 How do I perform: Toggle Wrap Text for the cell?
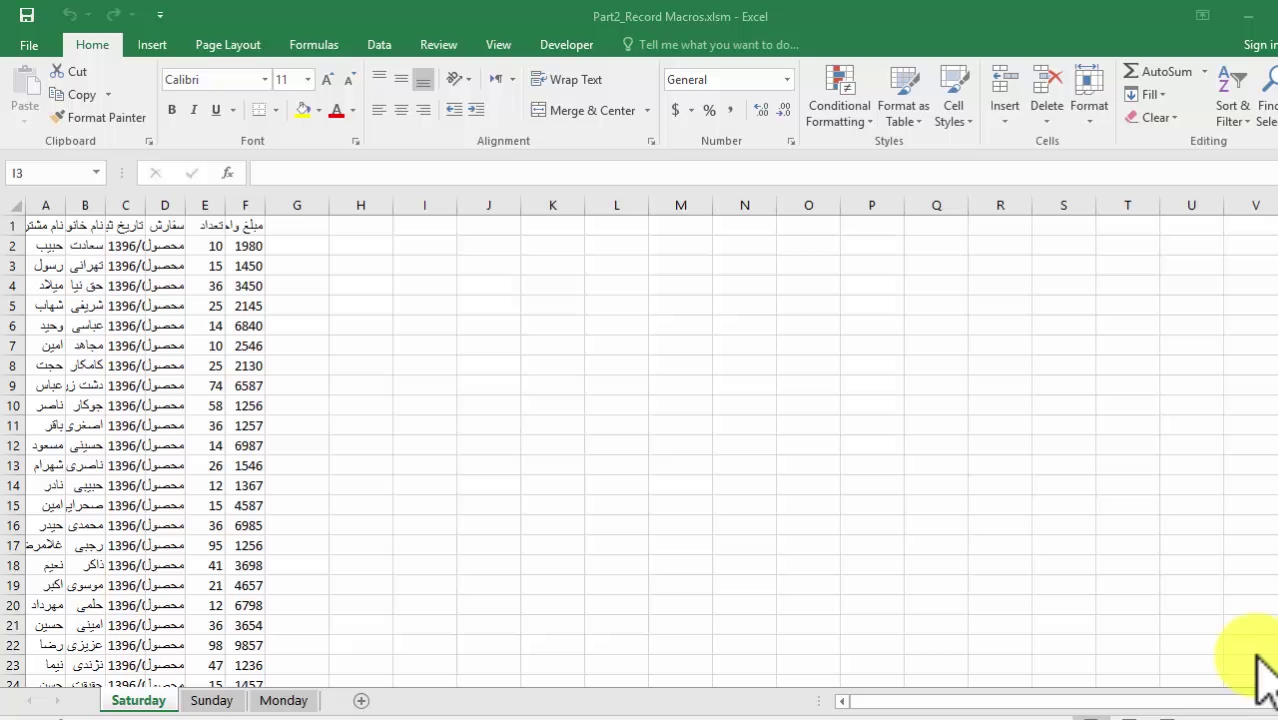[x=566, y=80]
